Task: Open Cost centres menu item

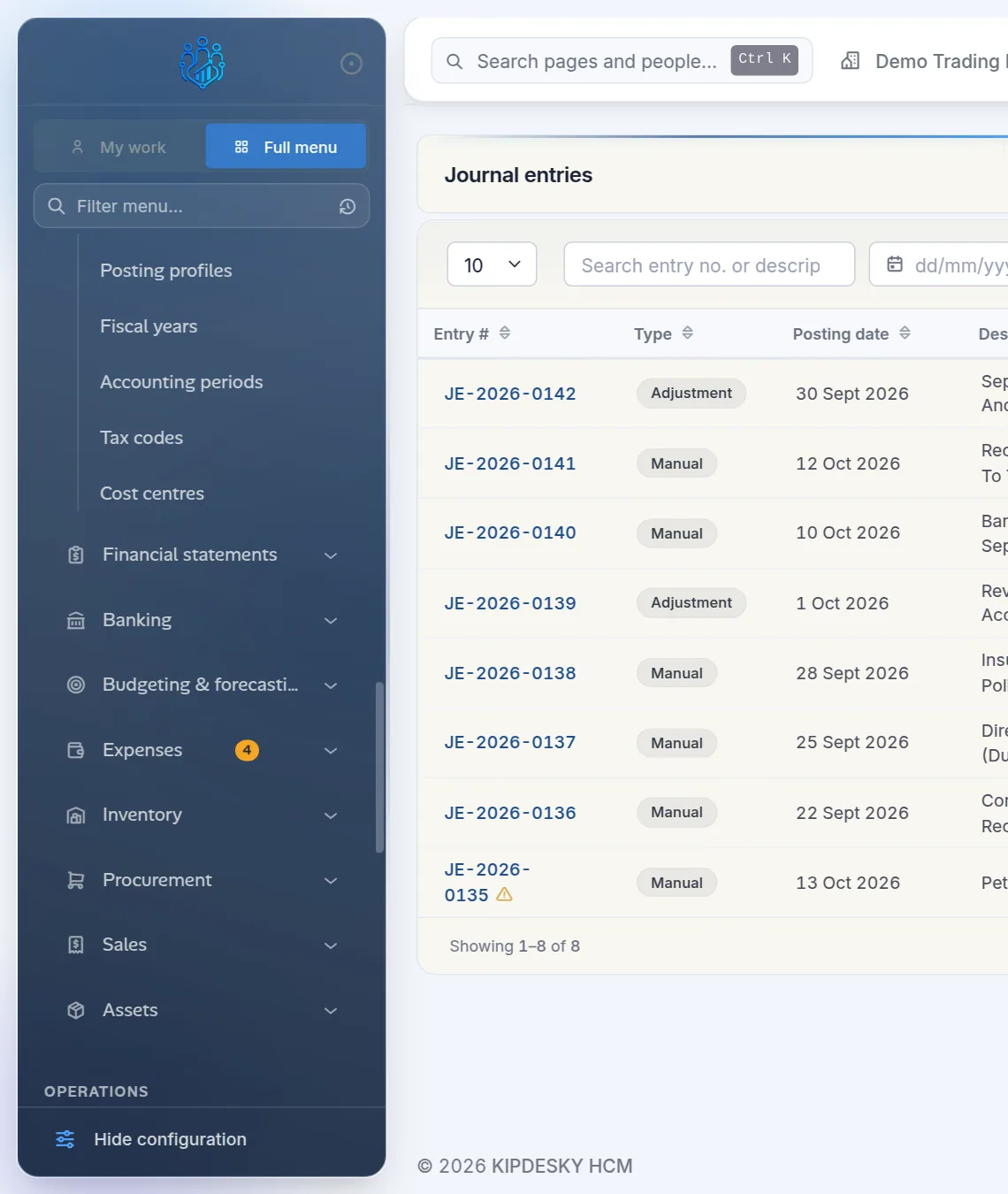Action: (152, 494)
